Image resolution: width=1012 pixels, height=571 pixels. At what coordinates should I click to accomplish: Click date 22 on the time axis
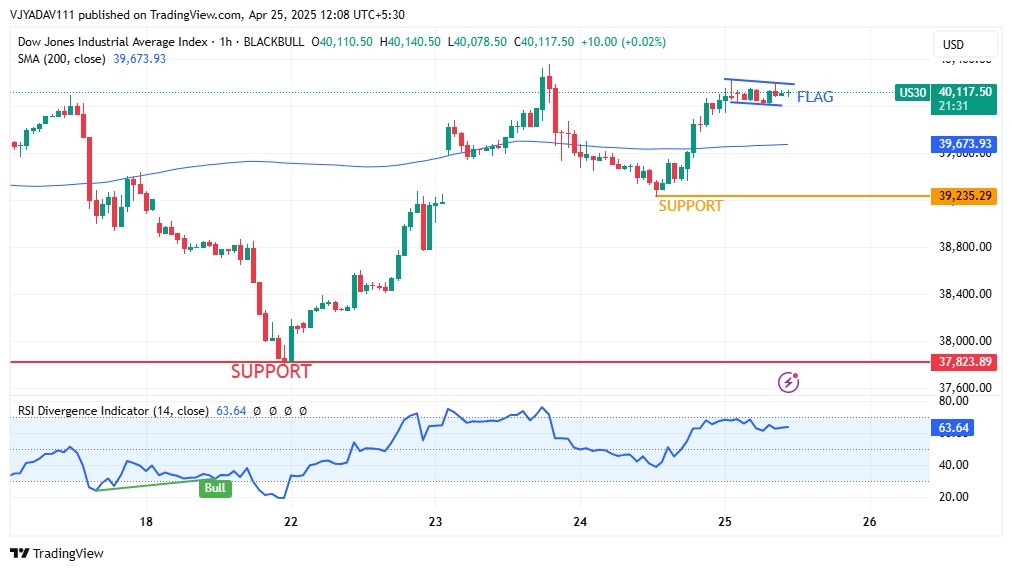click(x=291, y=522)
